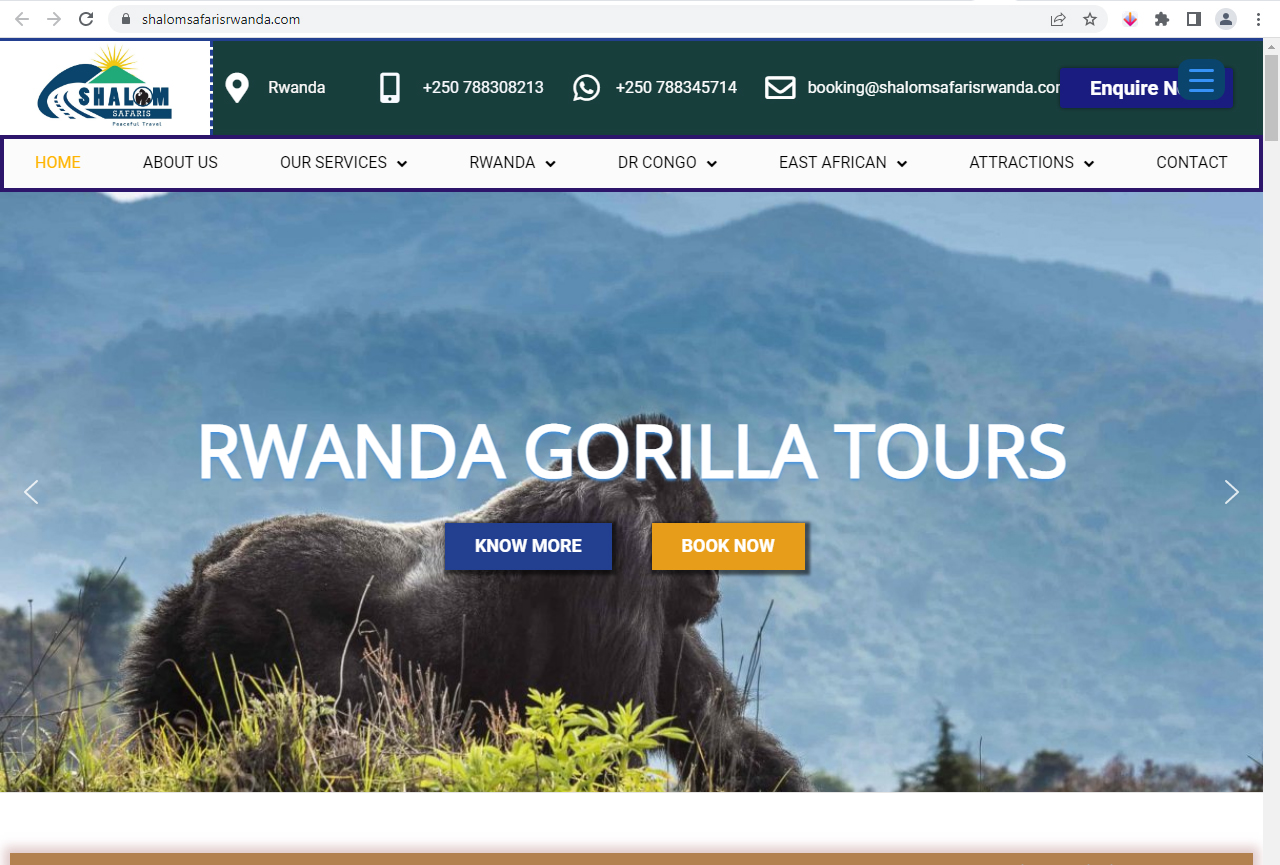Screen dimensions: 1280x865
Task: Click the mobile phone icon
Action: tap(390, 88)
